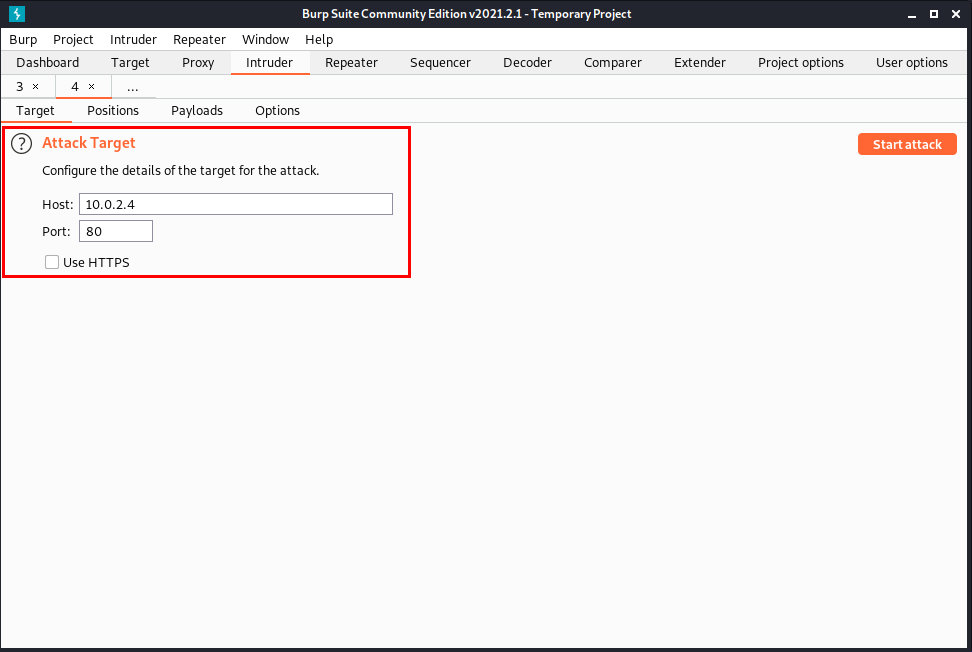Click the Port: label
The height and width of the screenshot is (652, 972).
point(56,232)
